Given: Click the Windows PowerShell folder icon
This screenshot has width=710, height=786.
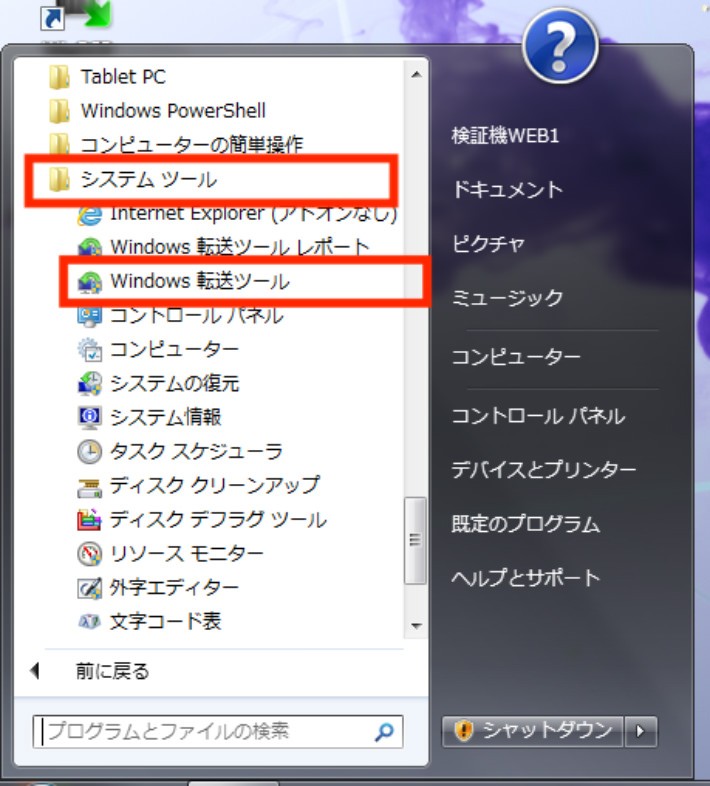Looking at the screenshot, I should 60,111.
